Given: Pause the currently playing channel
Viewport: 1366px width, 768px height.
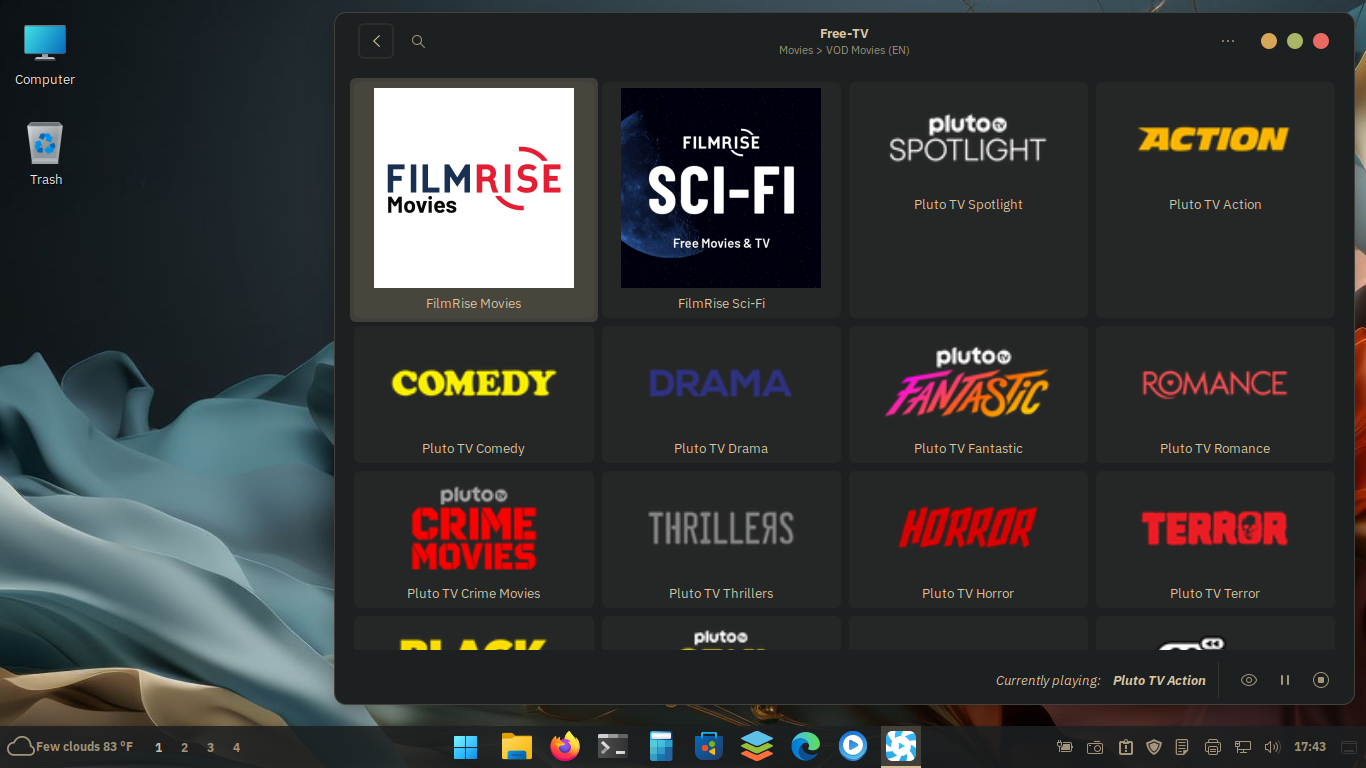Looking at the screenshot, I should (1285, 680).
